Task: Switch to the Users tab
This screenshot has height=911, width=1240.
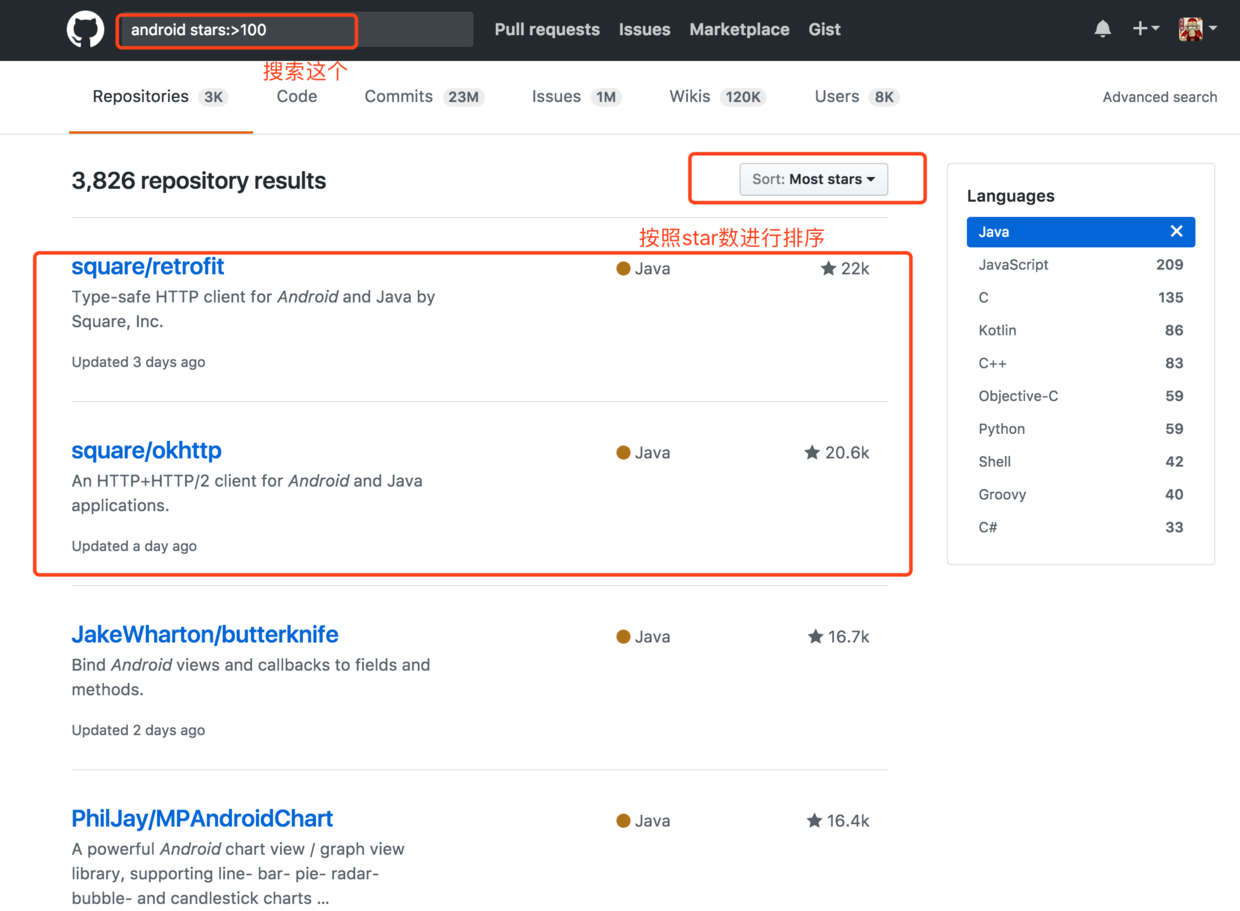Action: click(x=856, y=97)
